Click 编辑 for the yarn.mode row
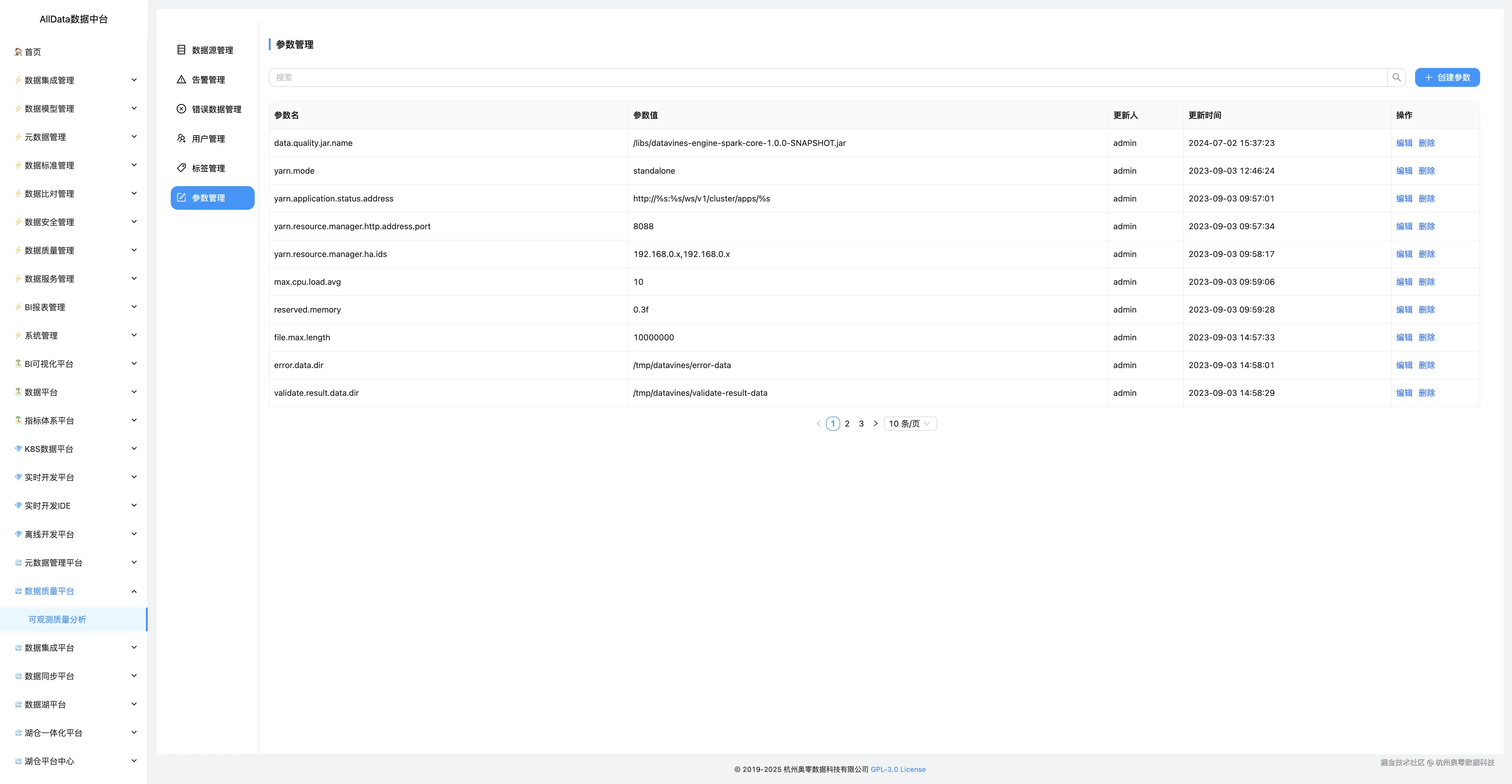This screenshot has height=784, width=1512. click(x=1404, y=171)
